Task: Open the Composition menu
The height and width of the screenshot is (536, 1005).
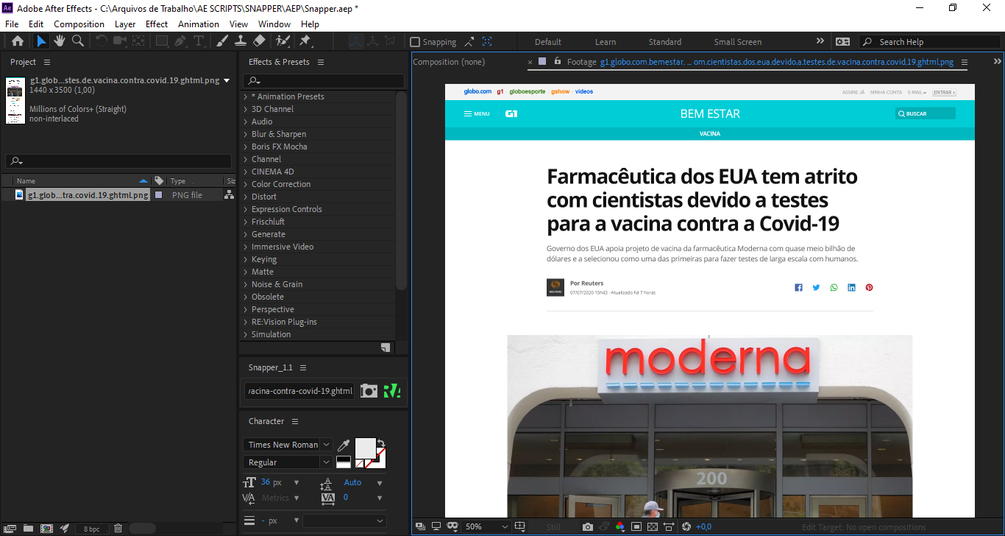Action: (x=79, y=24)
